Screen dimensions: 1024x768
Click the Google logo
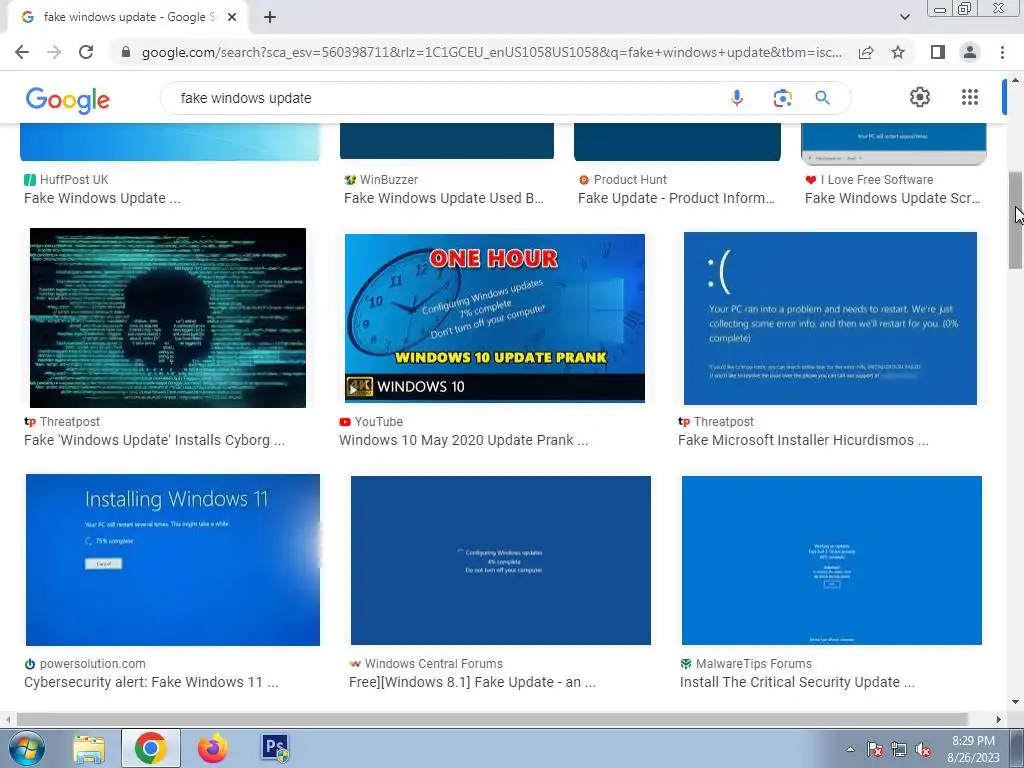pos(68,99)
